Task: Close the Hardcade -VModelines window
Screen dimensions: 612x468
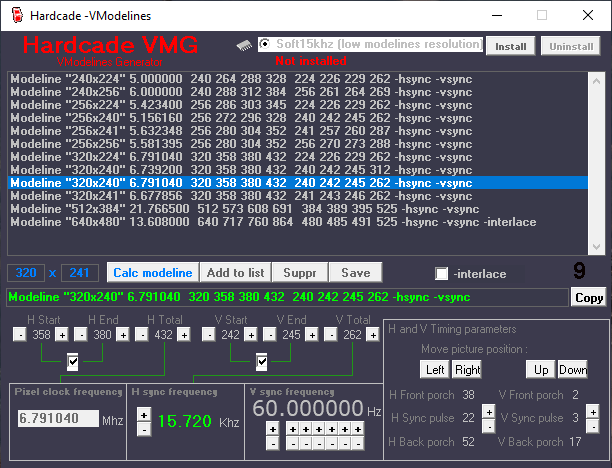Action: (x=588, y=15)
